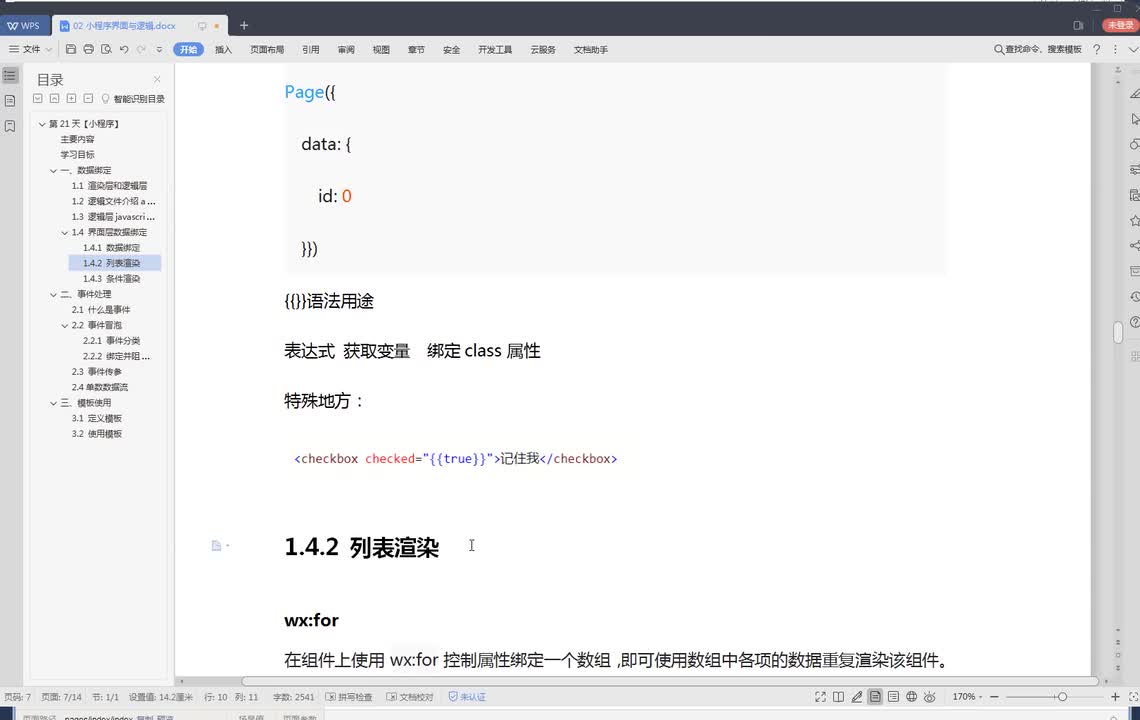Select web layout globe icon
This screenshot has height=720, width=1140.
[911, 697]
